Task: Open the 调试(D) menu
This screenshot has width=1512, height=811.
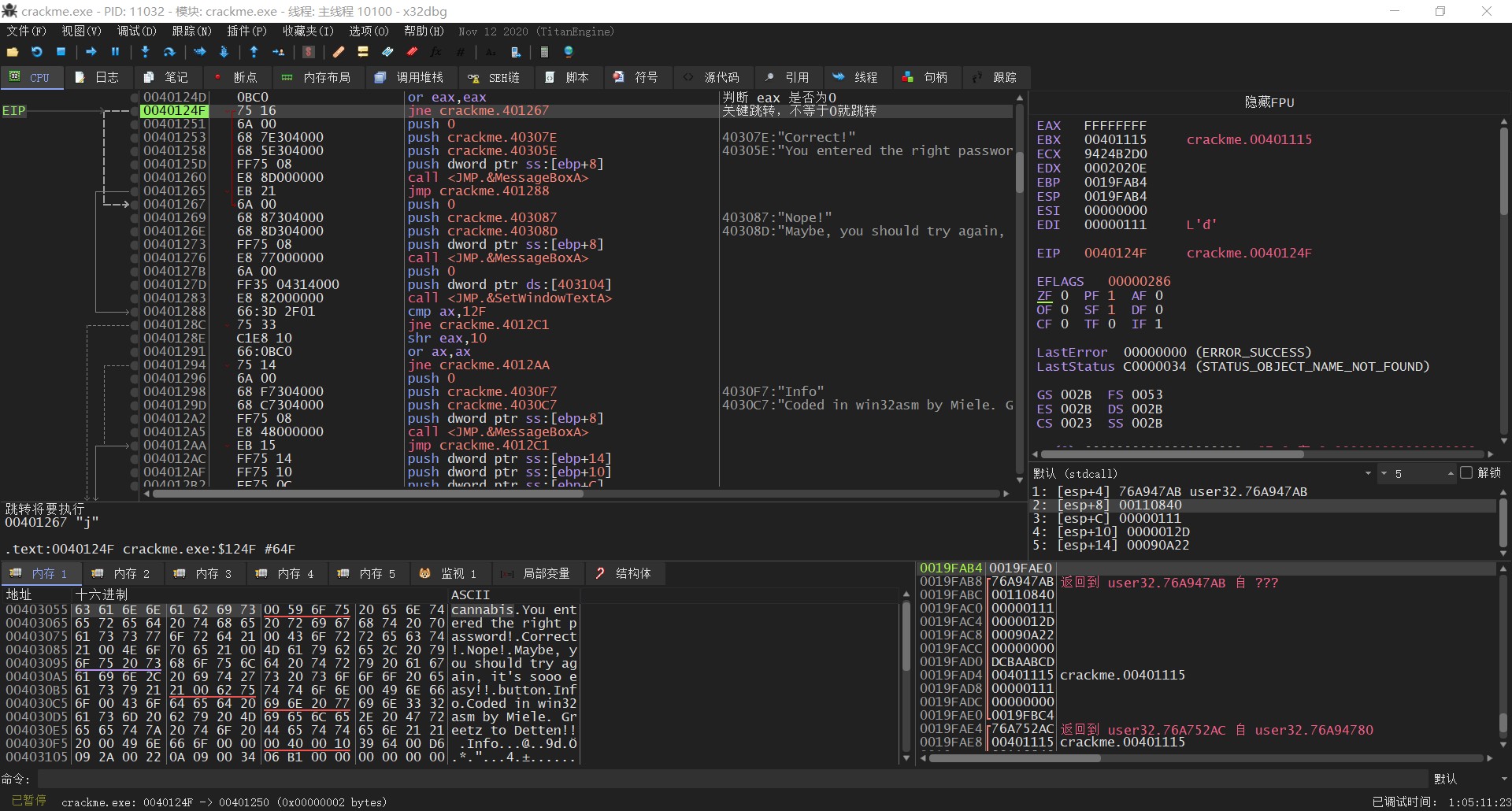Action: coord(136,31)
